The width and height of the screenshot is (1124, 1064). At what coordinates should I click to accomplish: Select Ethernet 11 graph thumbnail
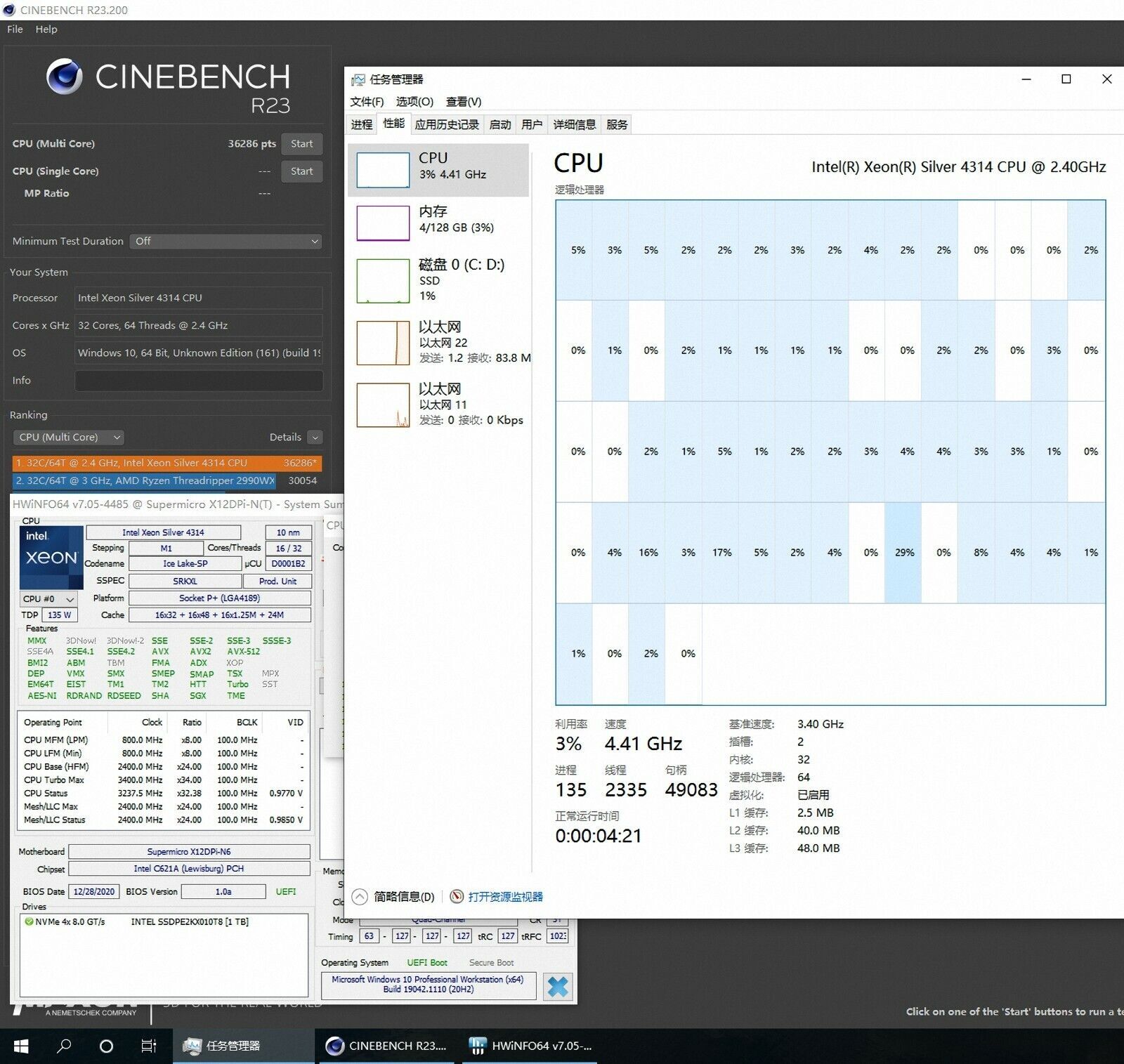(x=383, y=405)
